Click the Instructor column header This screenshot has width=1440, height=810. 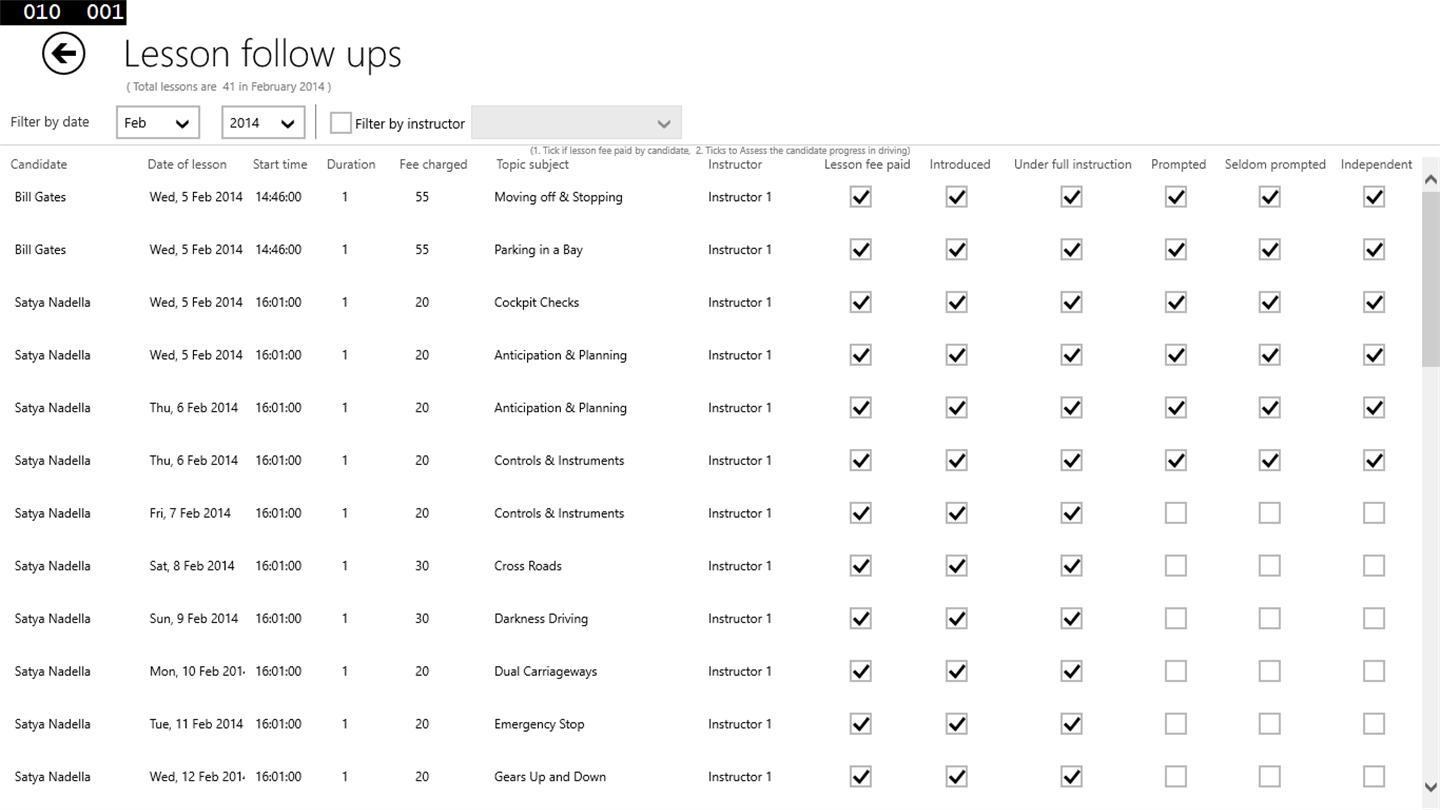[x=735, y=164]
